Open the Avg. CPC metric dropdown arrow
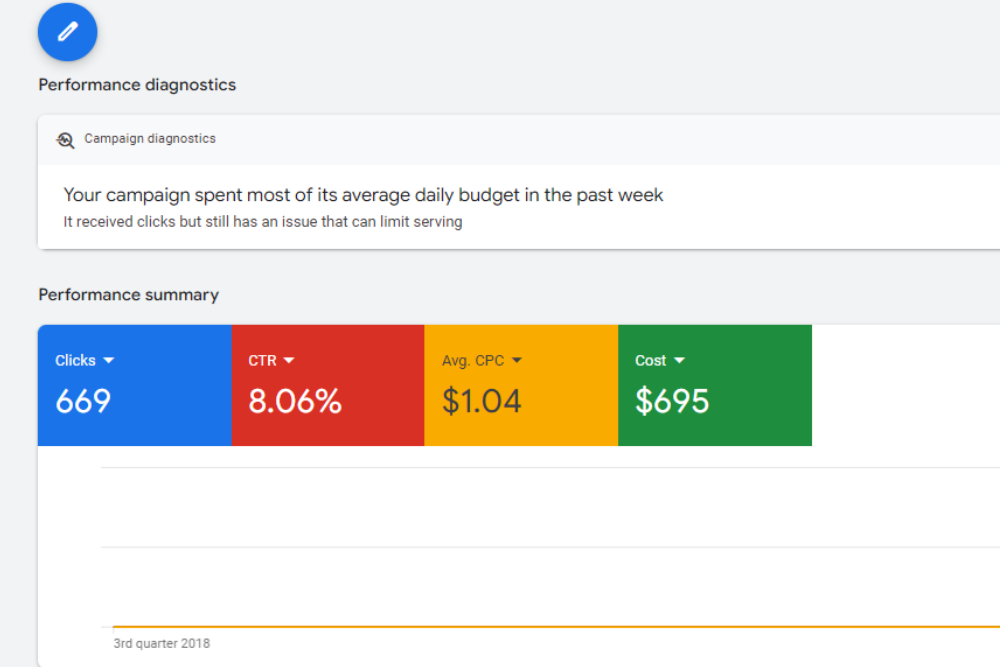 tap(517, 360)
